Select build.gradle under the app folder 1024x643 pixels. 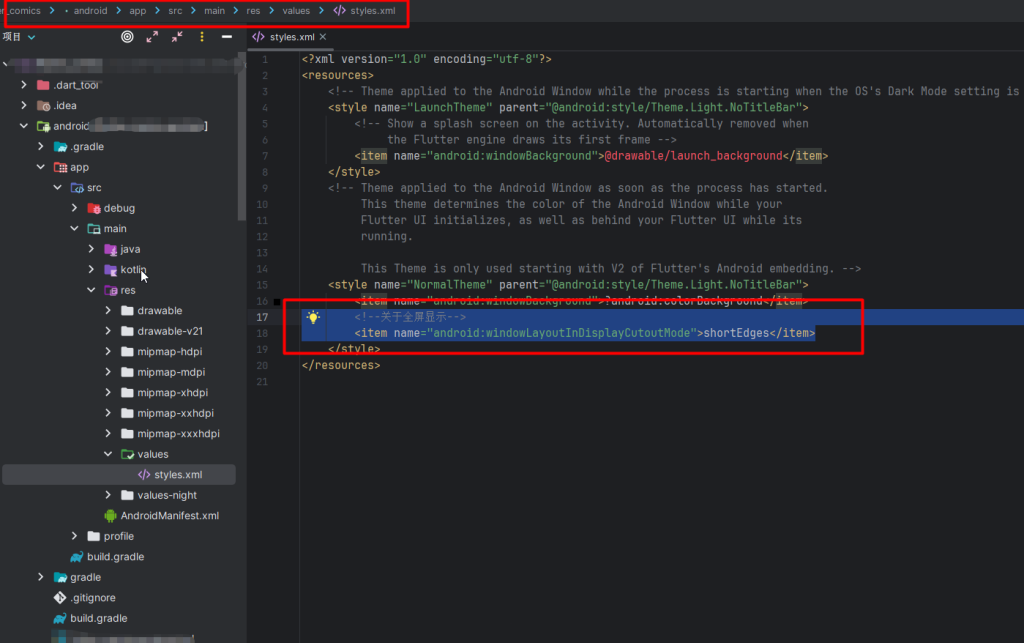point(115,557)
